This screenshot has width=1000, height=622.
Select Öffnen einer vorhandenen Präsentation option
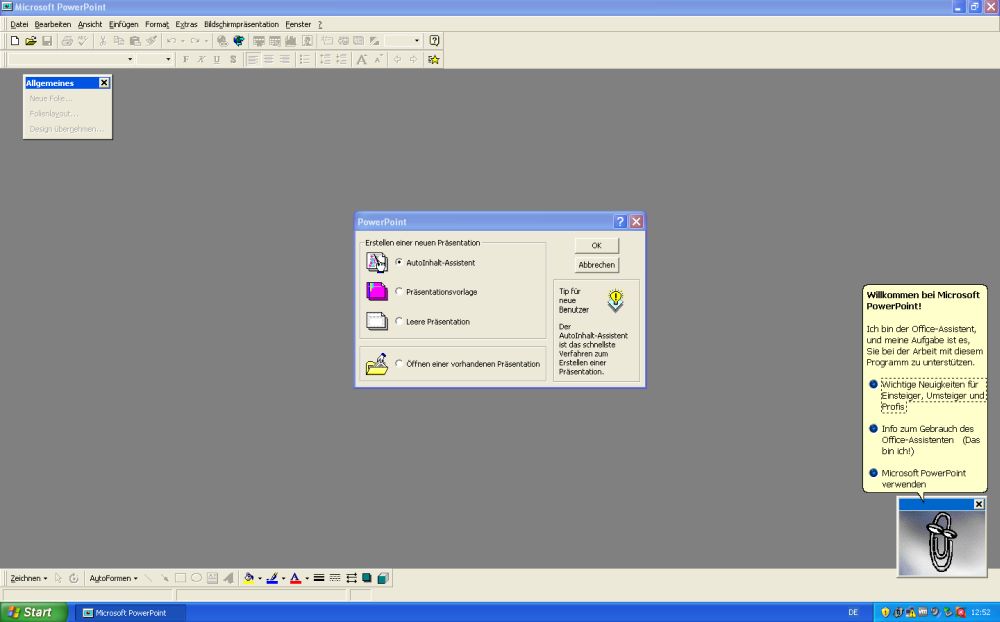coord(399,364)
